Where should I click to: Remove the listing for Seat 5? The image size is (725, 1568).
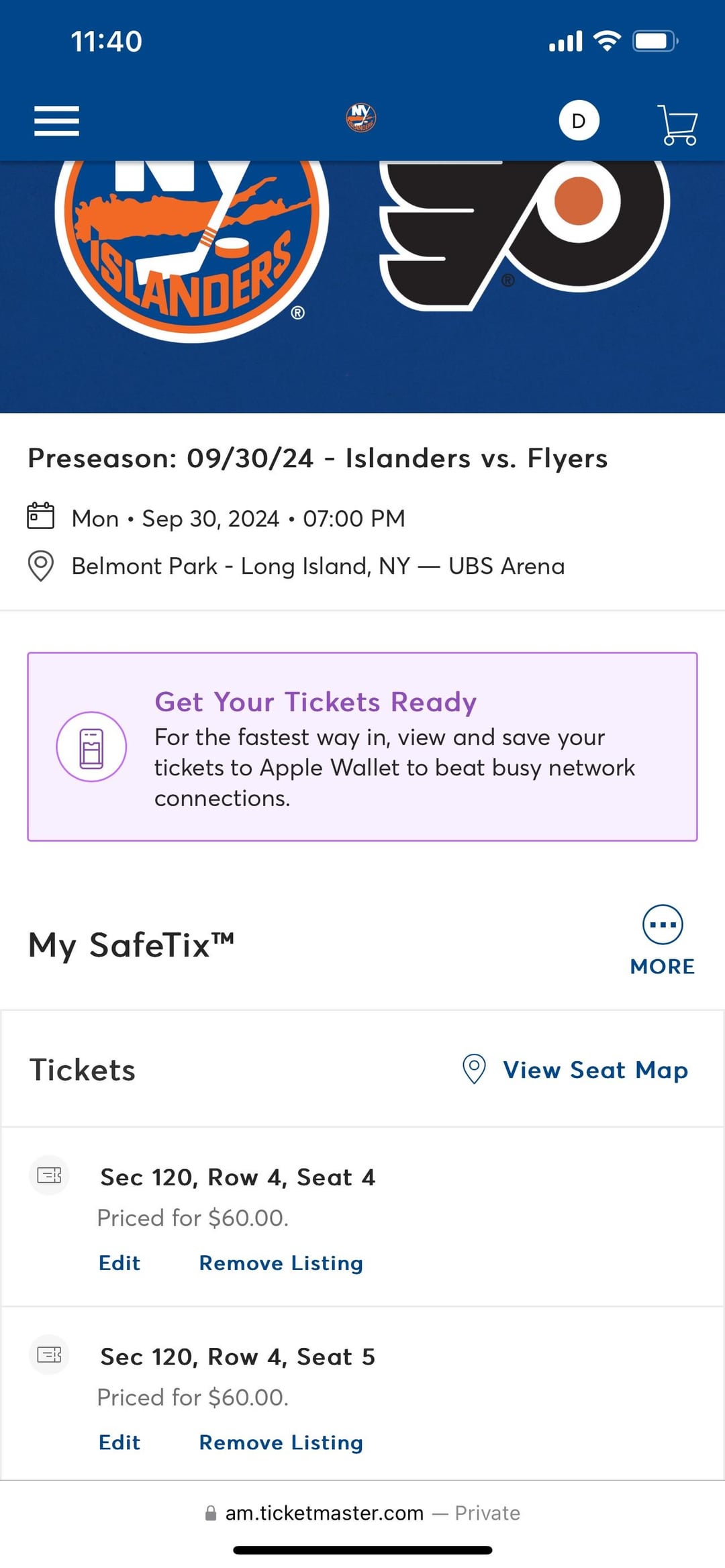(281, 1442)
